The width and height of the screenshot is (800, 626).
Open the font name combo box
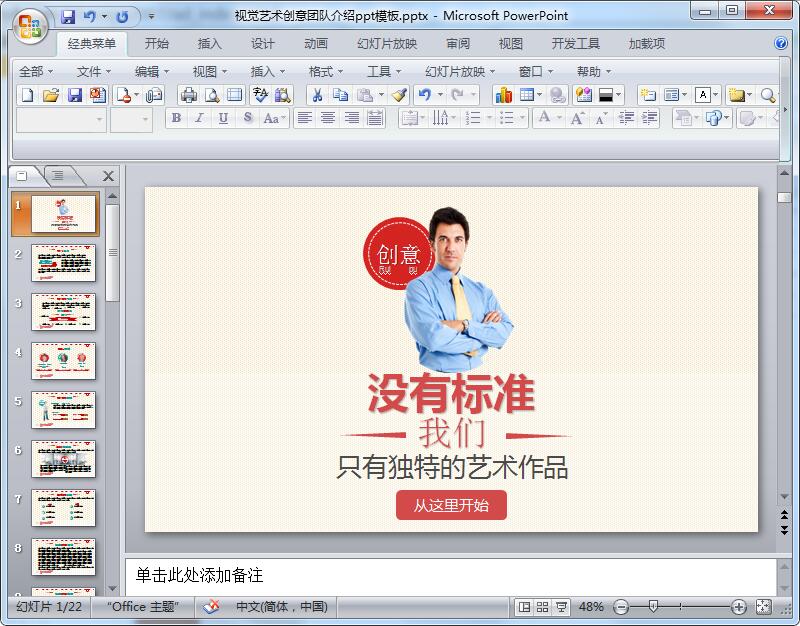(x=61, y=119)
